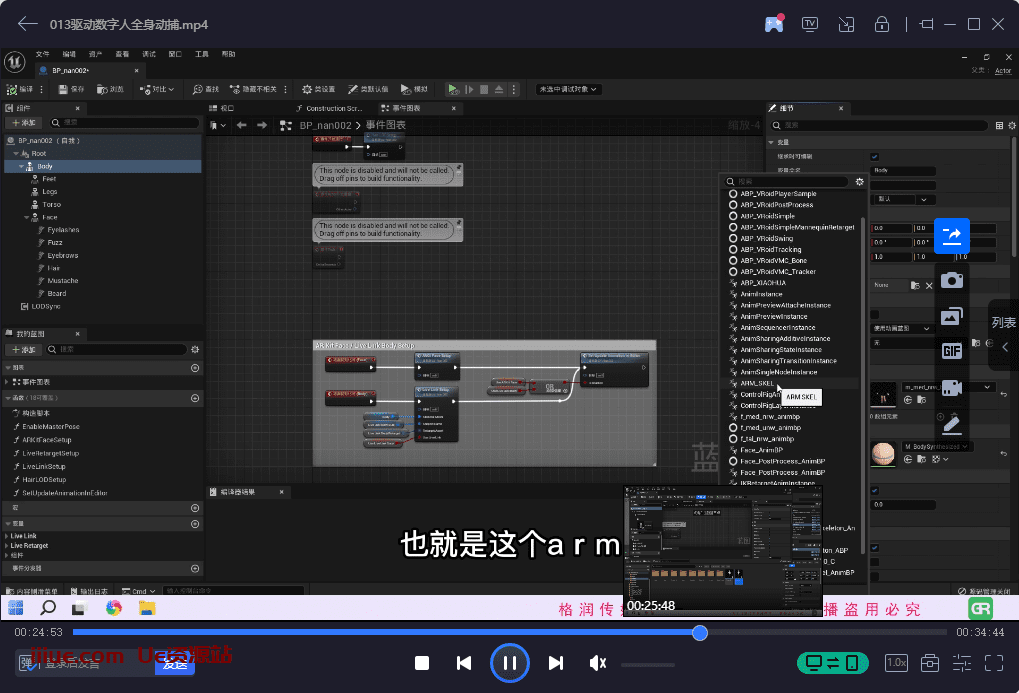
Task: Click the GIF capture icon
Action: pos(952,350)
